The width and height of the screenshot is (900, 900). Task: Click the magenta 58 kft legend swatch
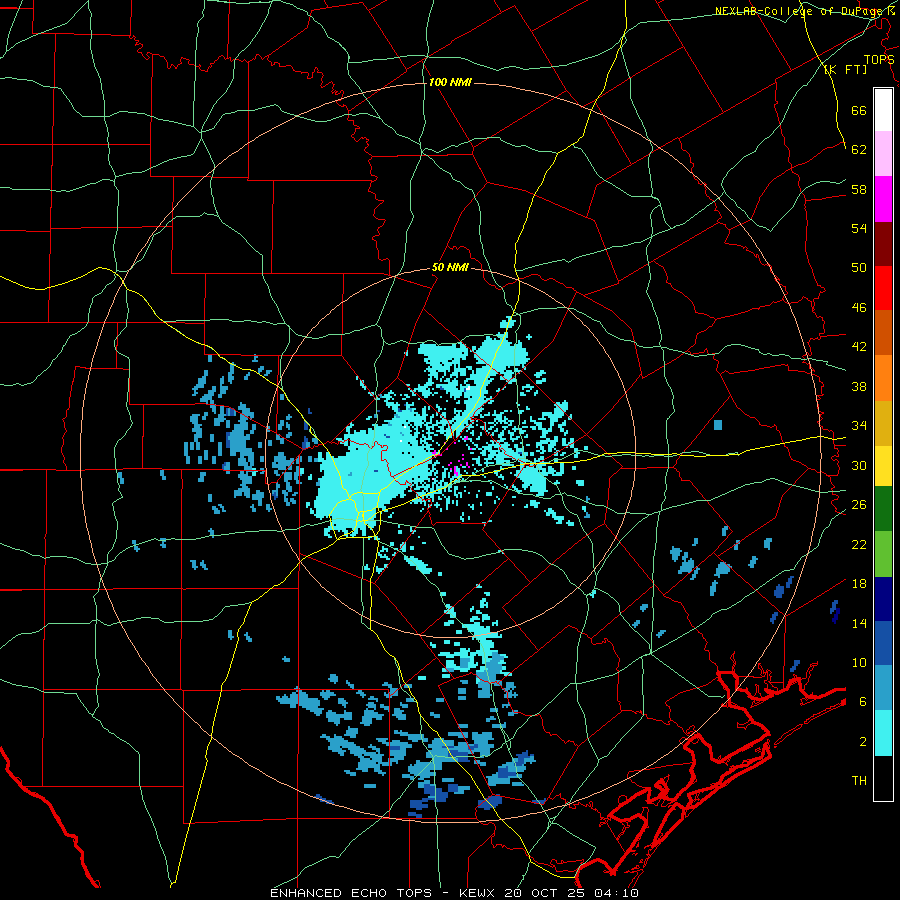click(x=883, y=199)
